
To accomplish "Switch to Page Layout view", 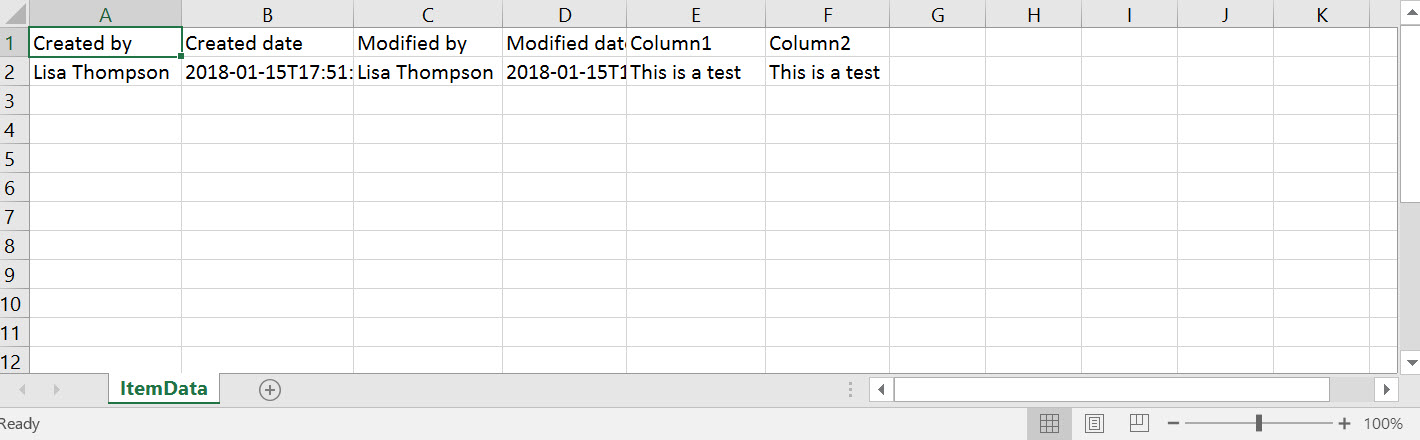I will pos(1095,424).
